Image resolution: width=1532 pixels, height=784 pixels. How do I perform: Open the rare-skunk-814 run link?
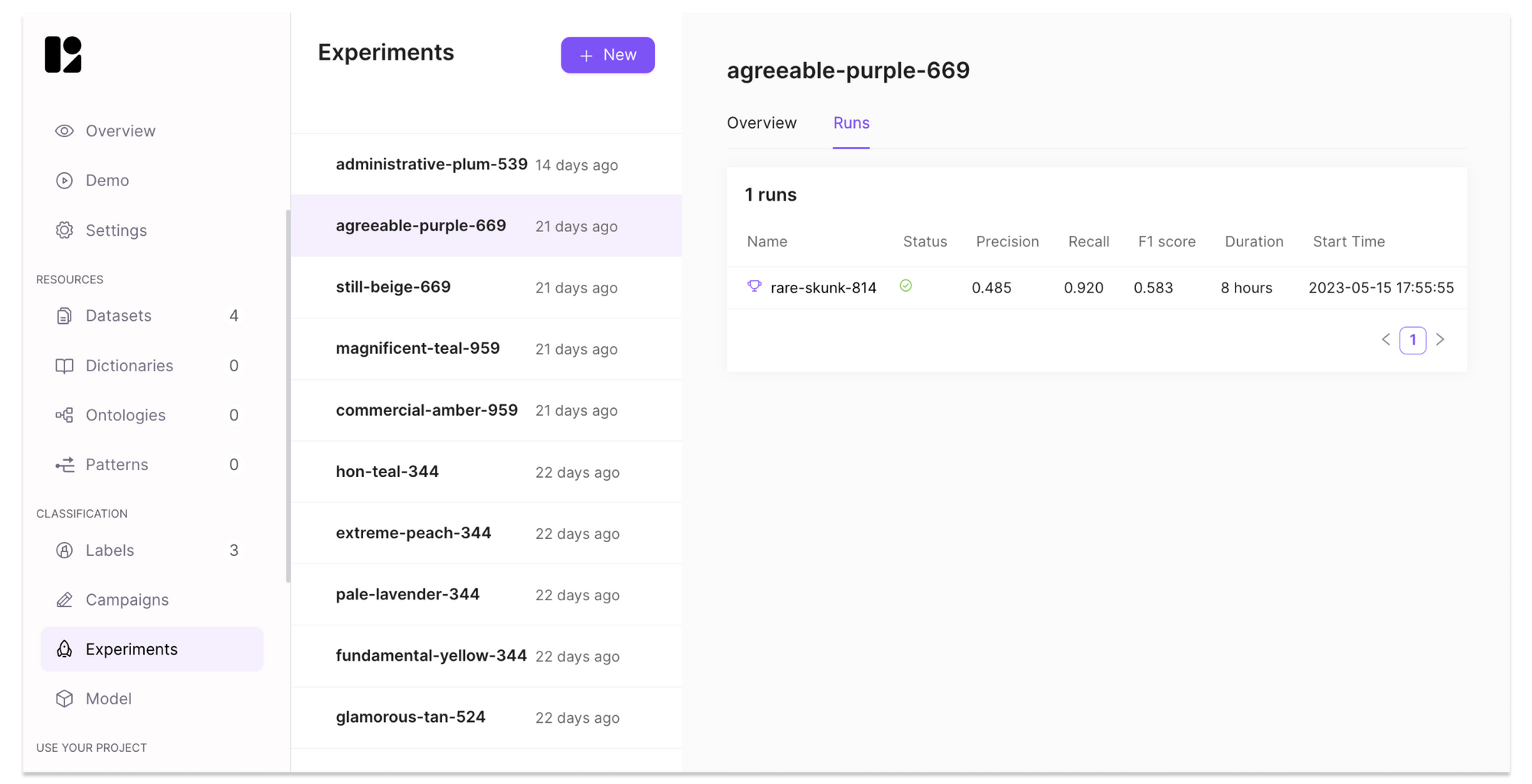point(823,287)
